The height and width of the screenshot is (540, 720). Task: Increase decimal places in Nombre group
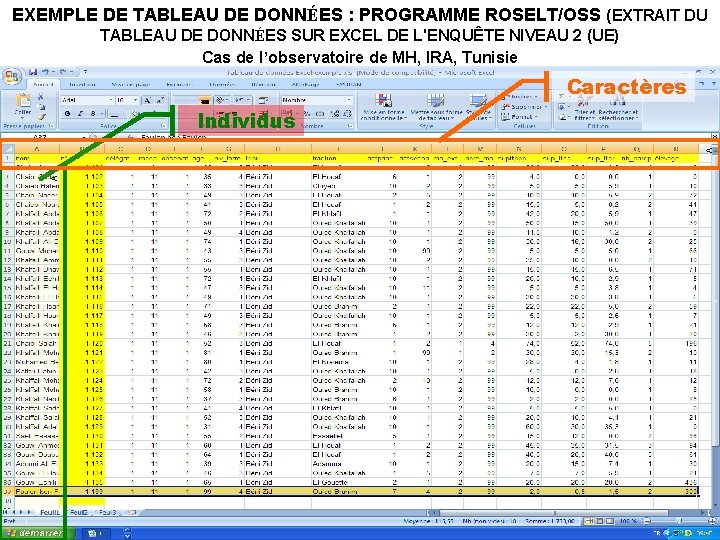335,113
